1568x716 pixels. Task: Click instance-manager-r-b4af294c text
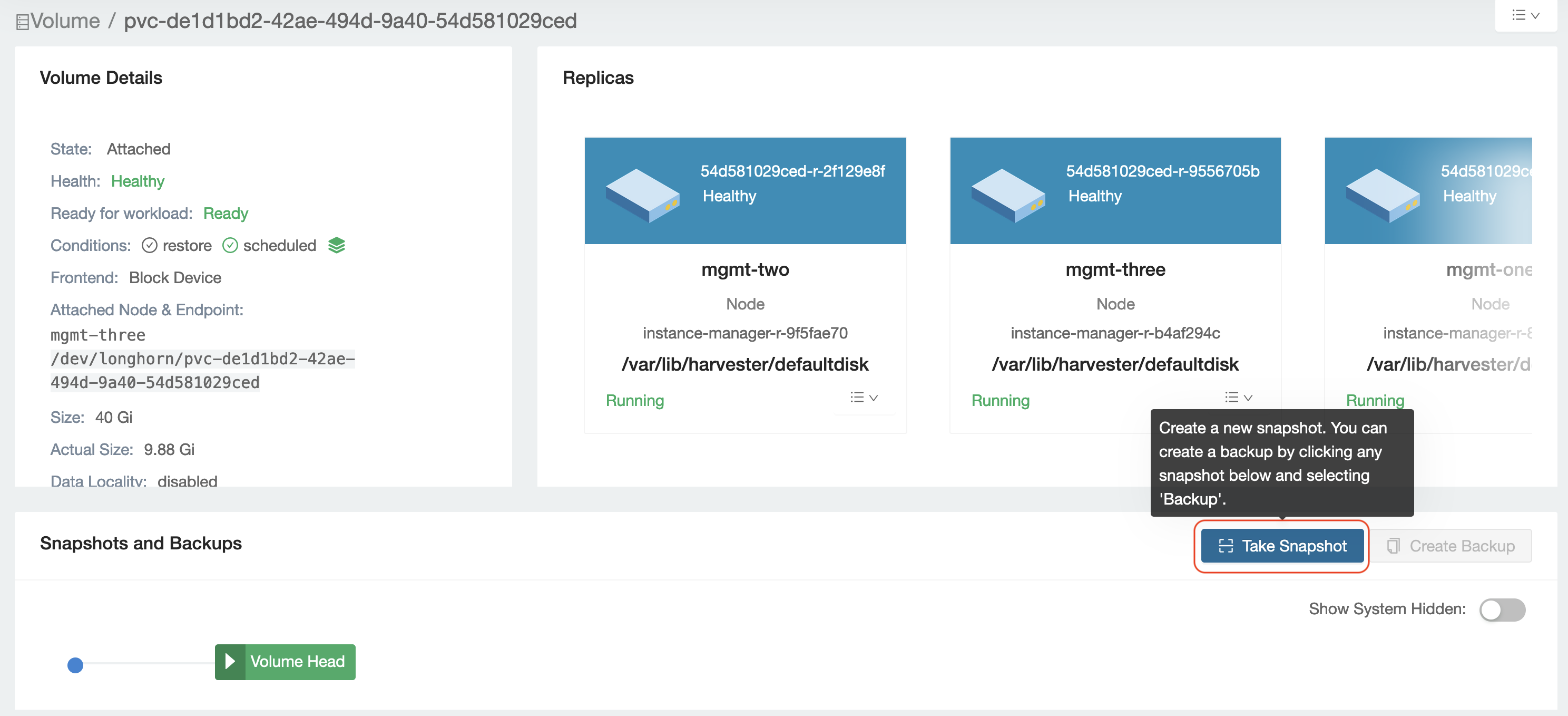tap(1115, 333)
